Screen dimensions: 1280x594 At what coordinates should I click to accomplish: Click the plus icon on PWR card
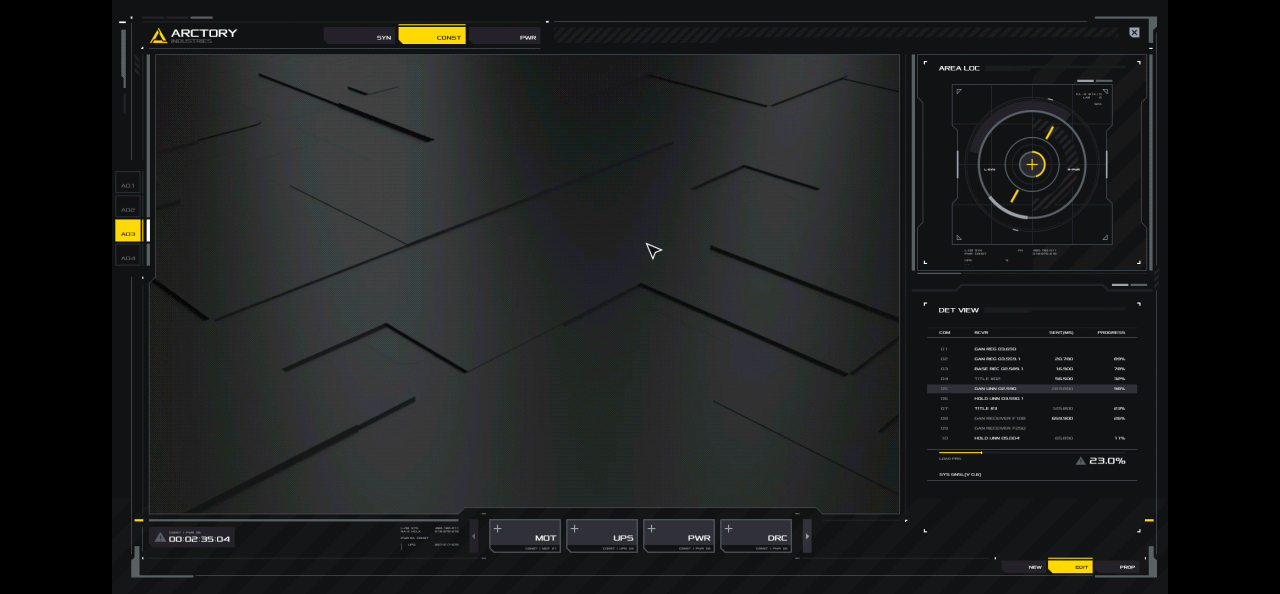click(651, 529)
